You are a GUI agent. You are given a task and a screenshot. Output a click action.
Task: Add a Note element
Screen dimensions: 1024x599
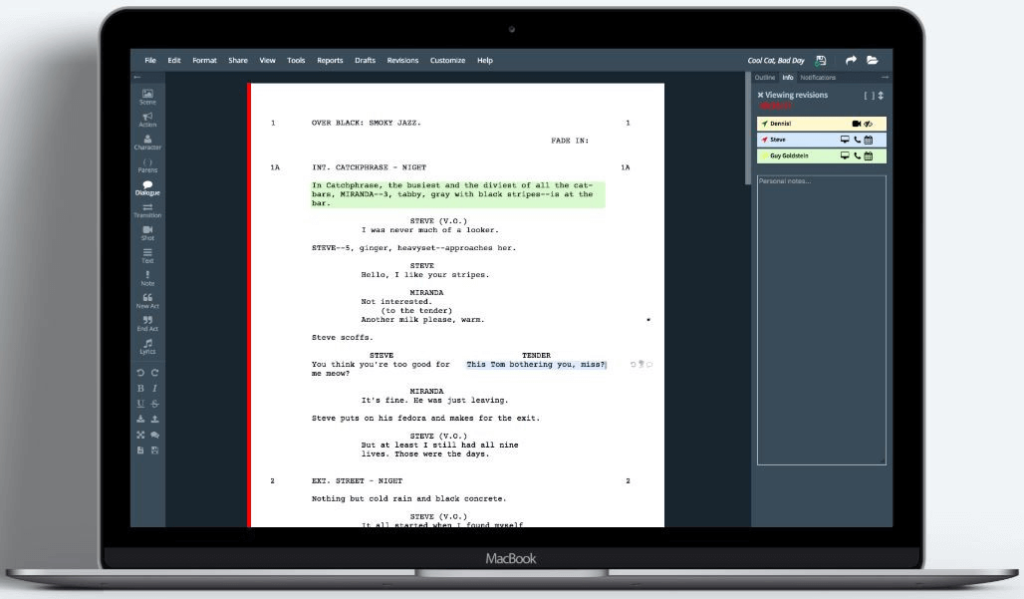click(x=147, y=278)
